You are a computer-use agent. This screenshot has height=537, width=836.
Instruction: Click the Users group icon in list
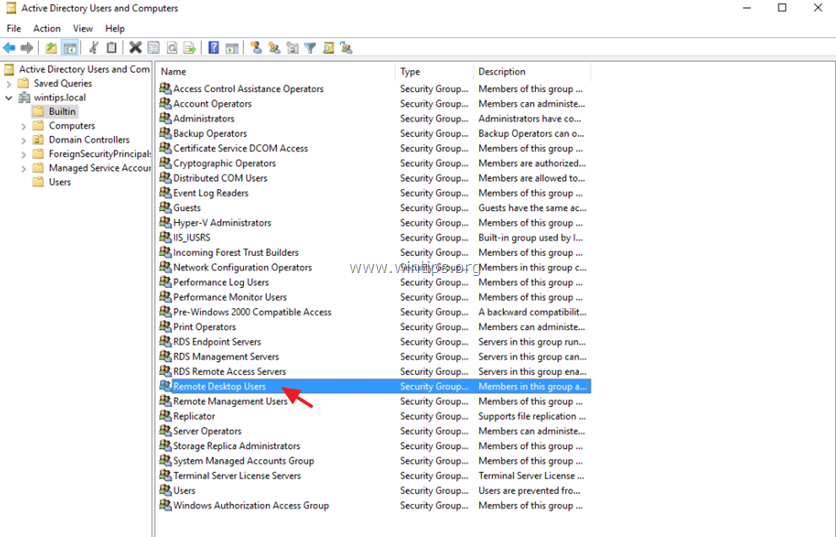pyautogui.click(x=165, y=490)
